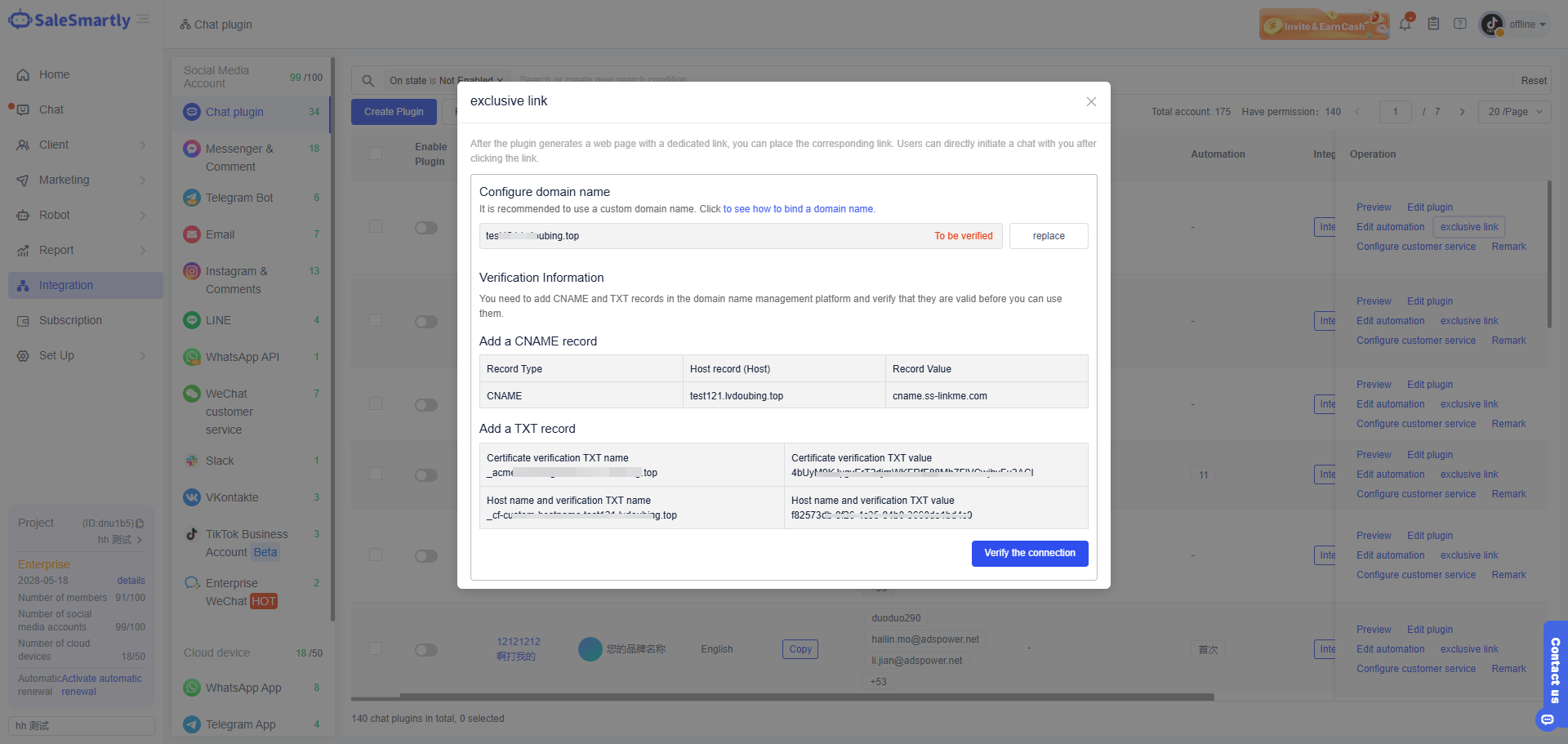1568x744 pixels.
Task: Enable the plugin toggle for row 12121212
Action: click(426, 650)
